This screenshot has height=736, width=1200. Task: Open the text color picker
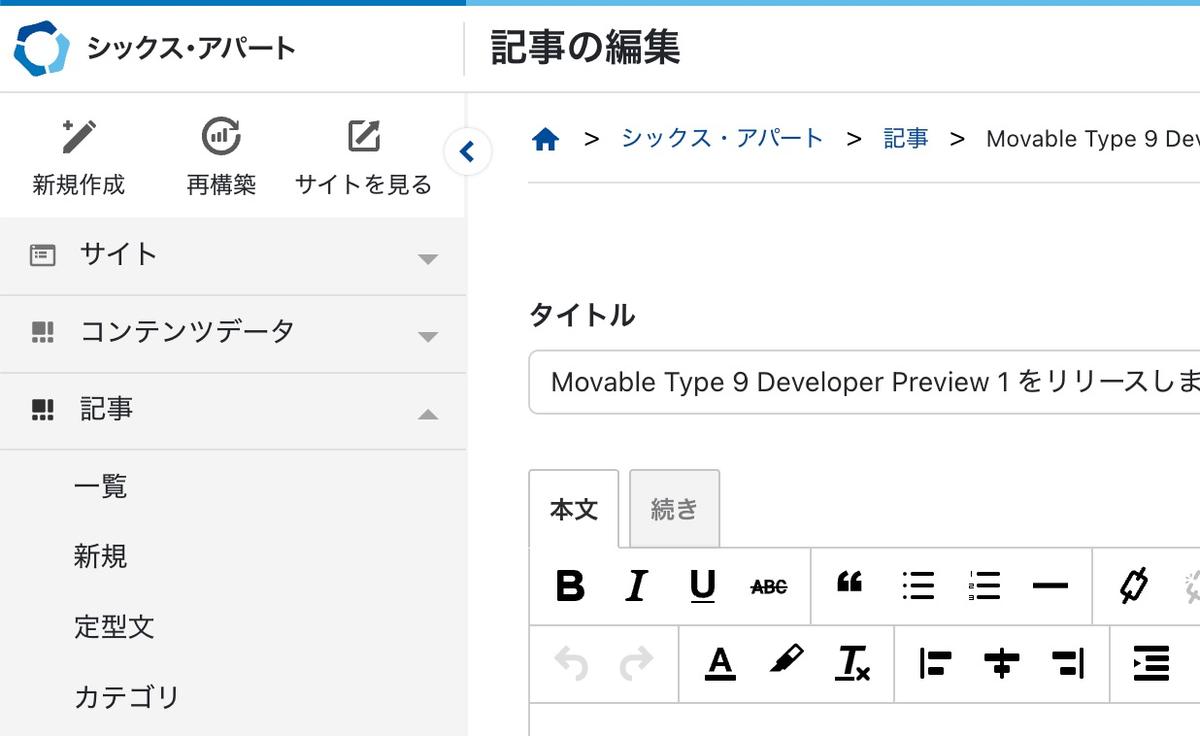point(720,663)
